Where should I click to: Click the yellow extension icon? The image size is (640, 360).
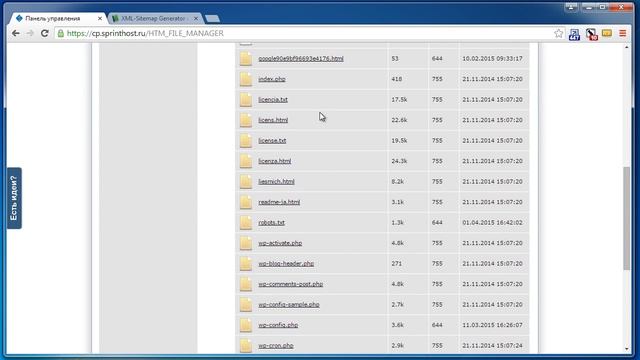pyautogui.click(x=607, y=33)
